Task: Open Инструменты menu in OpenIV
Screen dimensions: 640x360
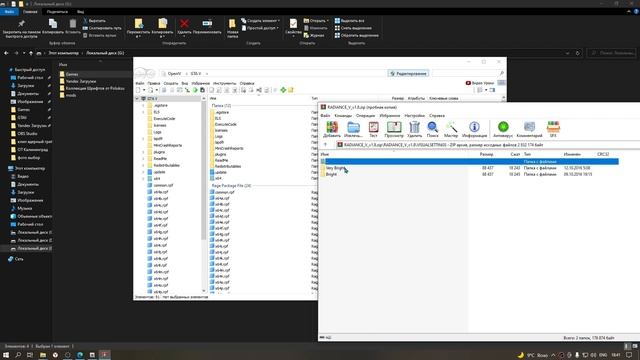Action: coord(224,83)
